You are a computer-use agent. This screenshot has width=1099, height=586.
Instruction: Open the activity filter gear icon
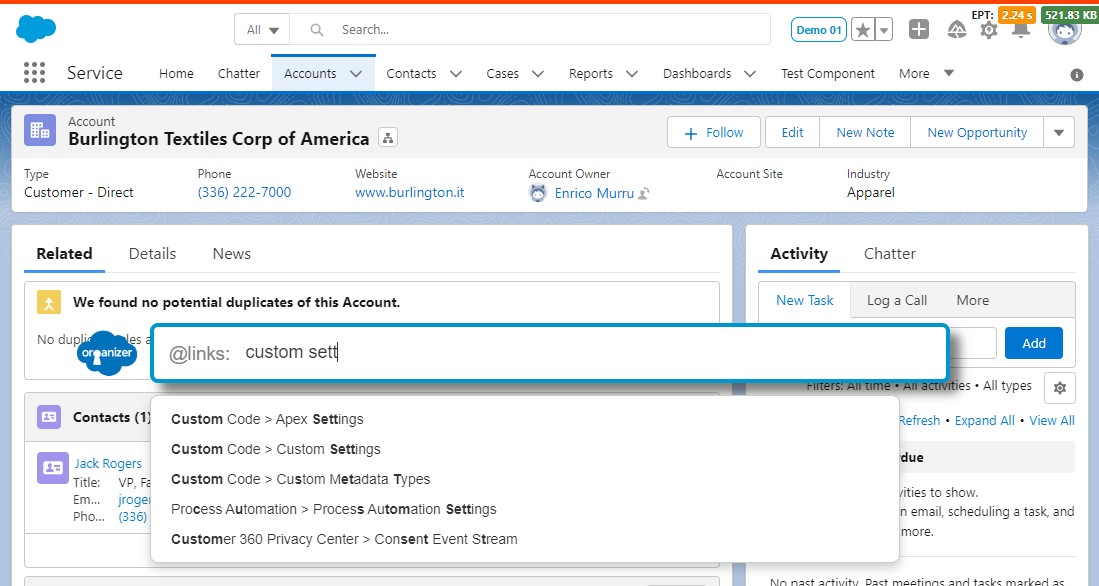(1060, 388)
